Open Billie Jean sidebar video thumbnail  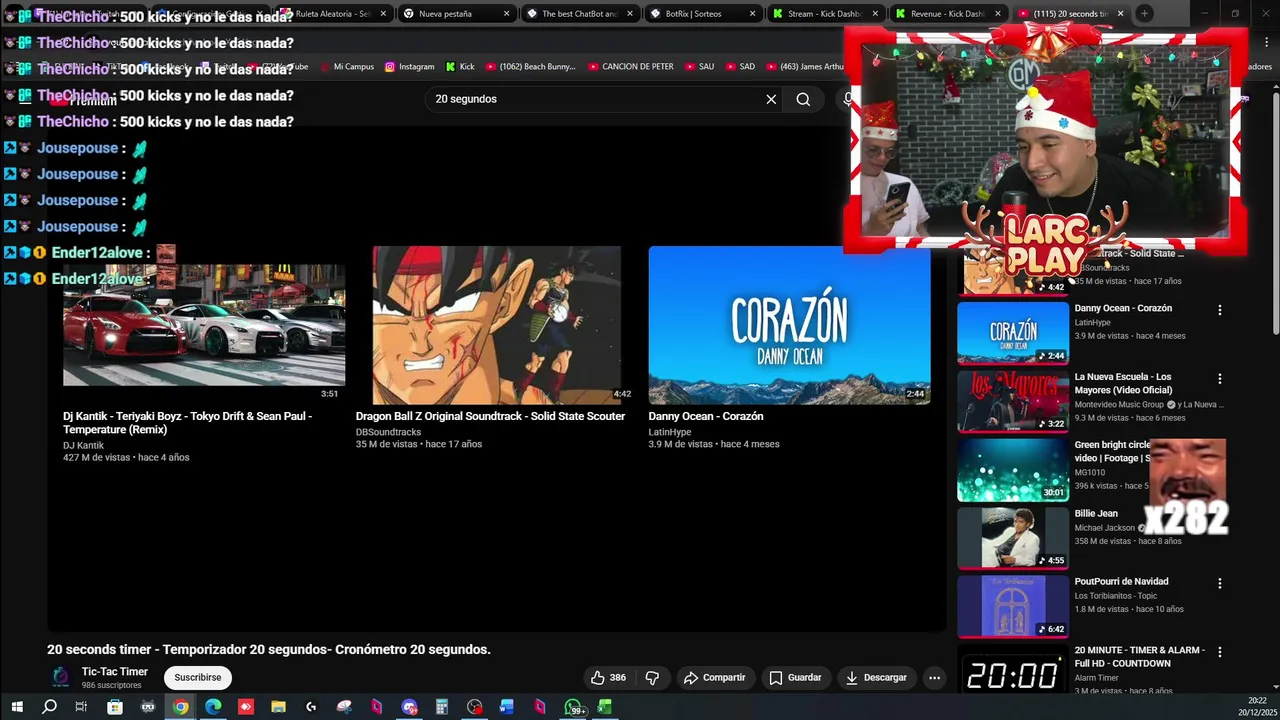click(x=1013, y=538)
